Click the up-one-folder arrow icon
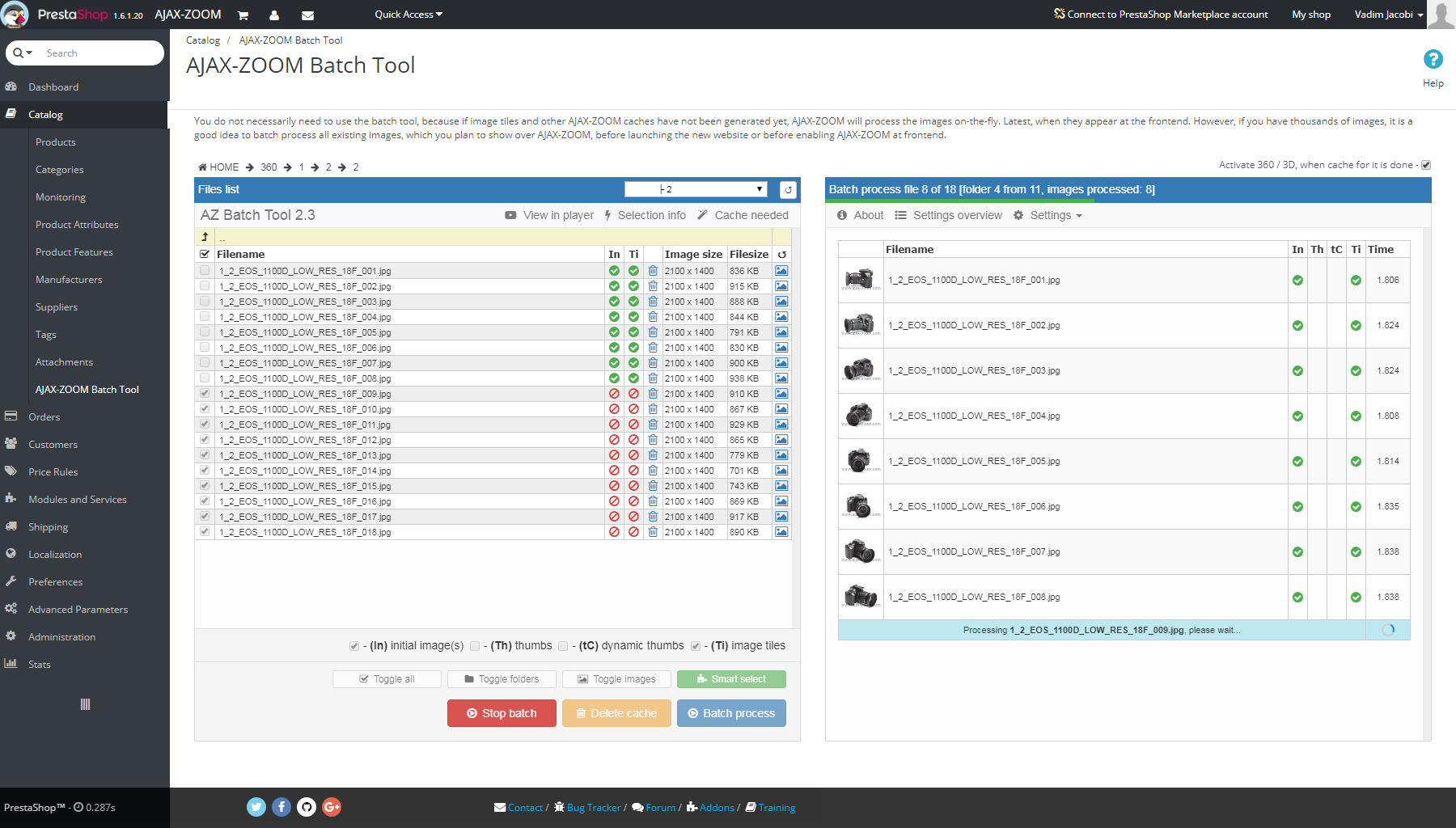This screenshot has height=828, width=1456. pyautogui.click(x=205, y=237)
